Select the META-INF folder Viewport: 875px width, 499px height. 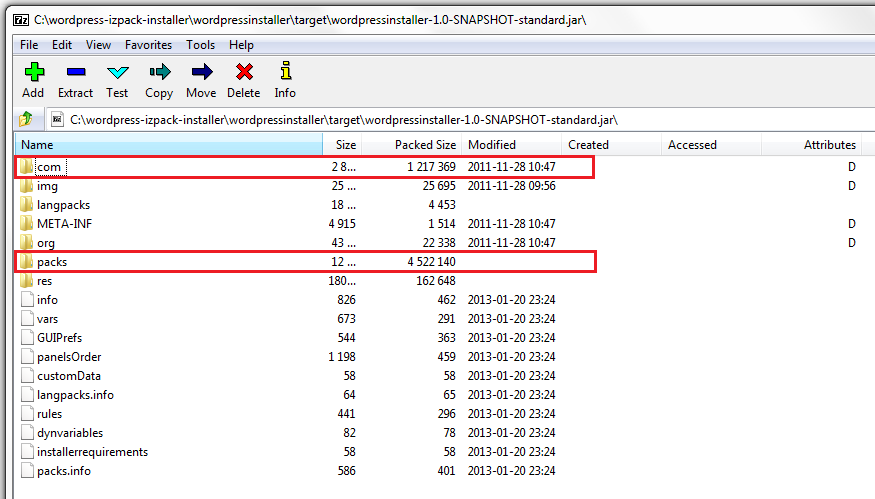(x=63, y=224)
